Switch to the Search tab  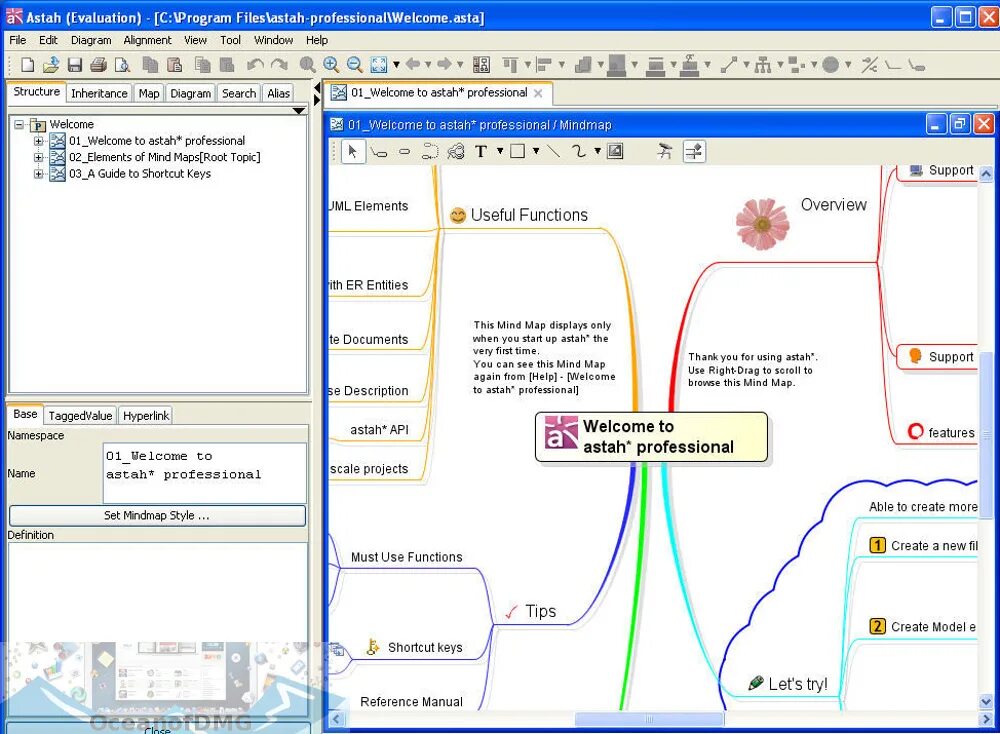pyautogui.click(x=239, y=93)
